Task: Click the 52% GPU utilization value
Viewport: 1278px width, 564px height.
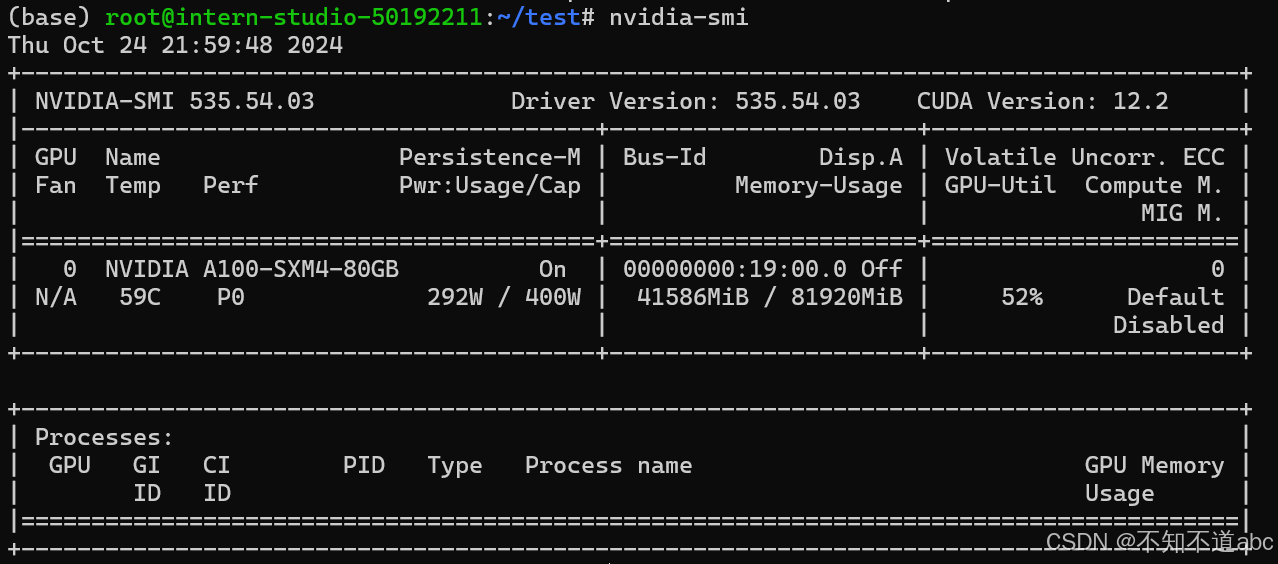Action: (1022, 297)
